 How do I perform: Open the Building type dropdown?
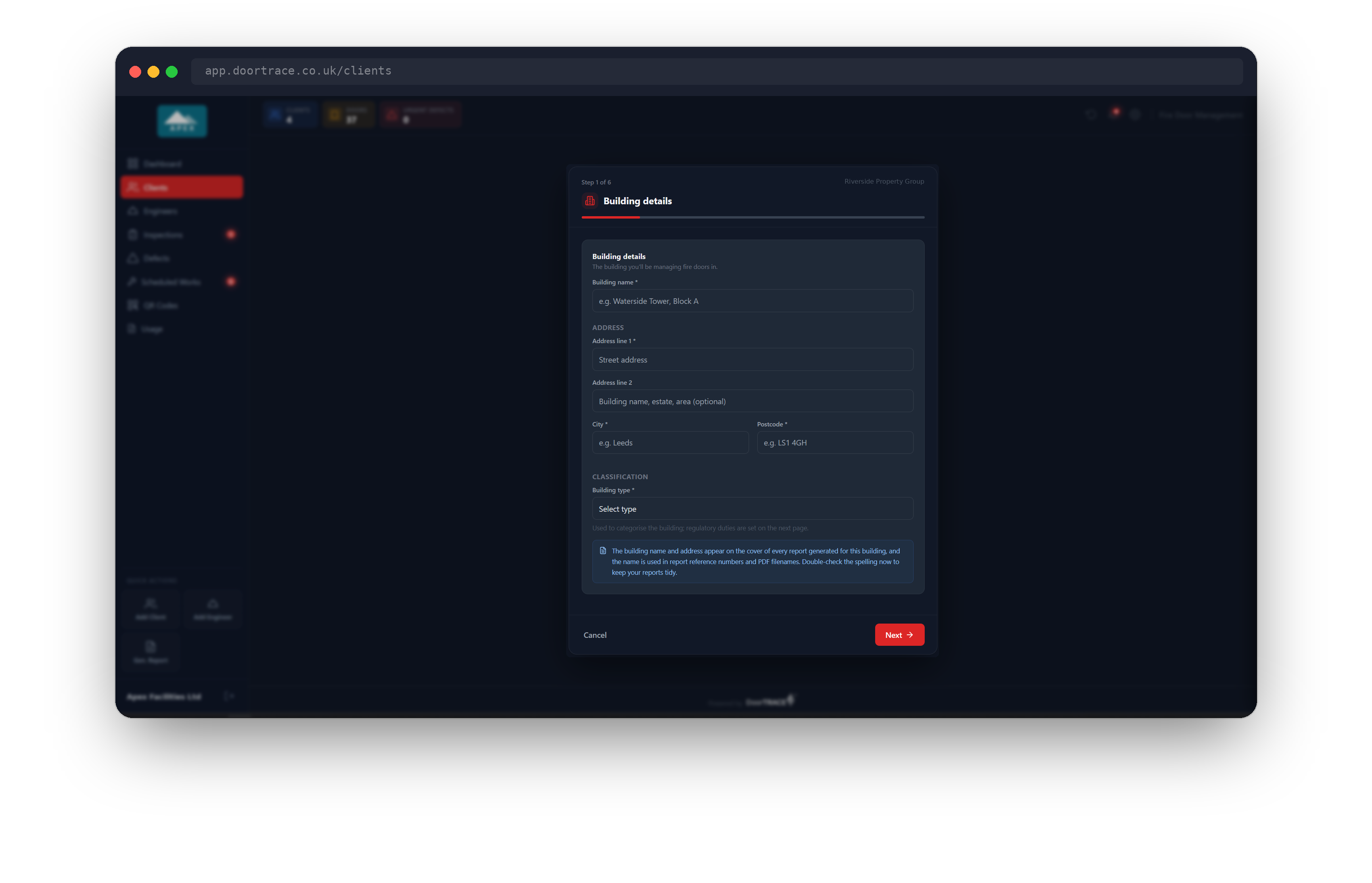click(753, 509)
